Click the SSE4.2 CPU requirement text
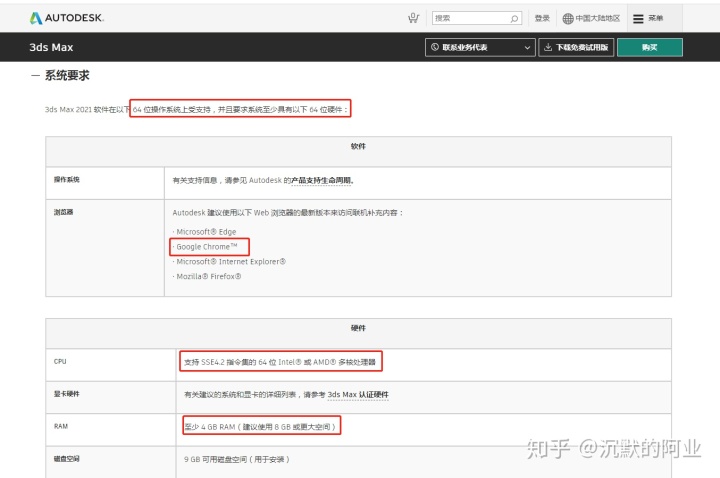Image resolution: width=720 pixels, height=478 pixels. click(280, 362)
